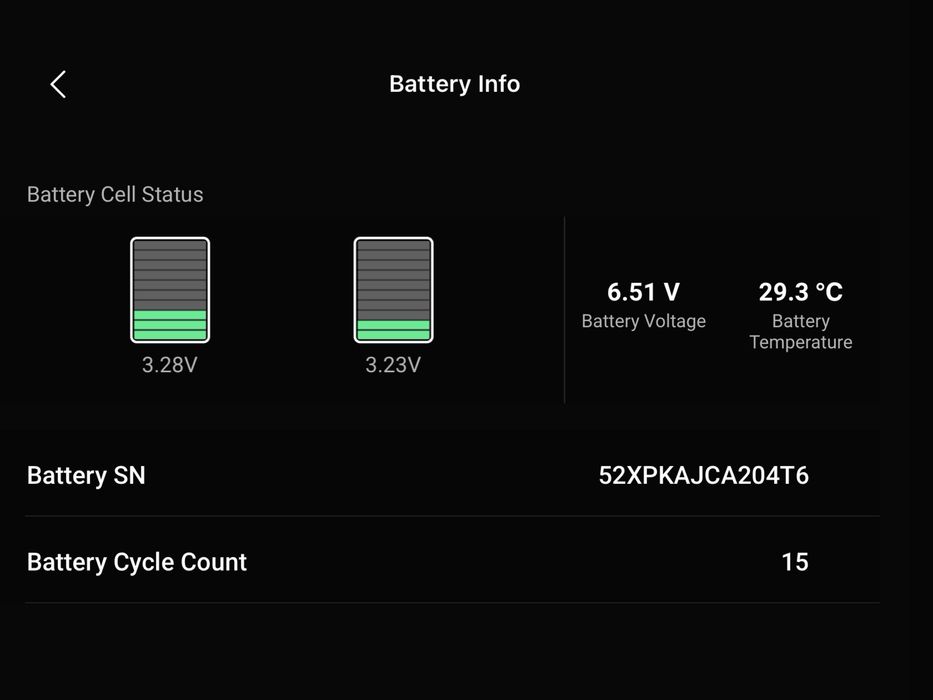Tap the gray empty bars of the 3.28V cell
This screenshot has height=700, width=933.
pyautogui.click(x=170, y=274)
